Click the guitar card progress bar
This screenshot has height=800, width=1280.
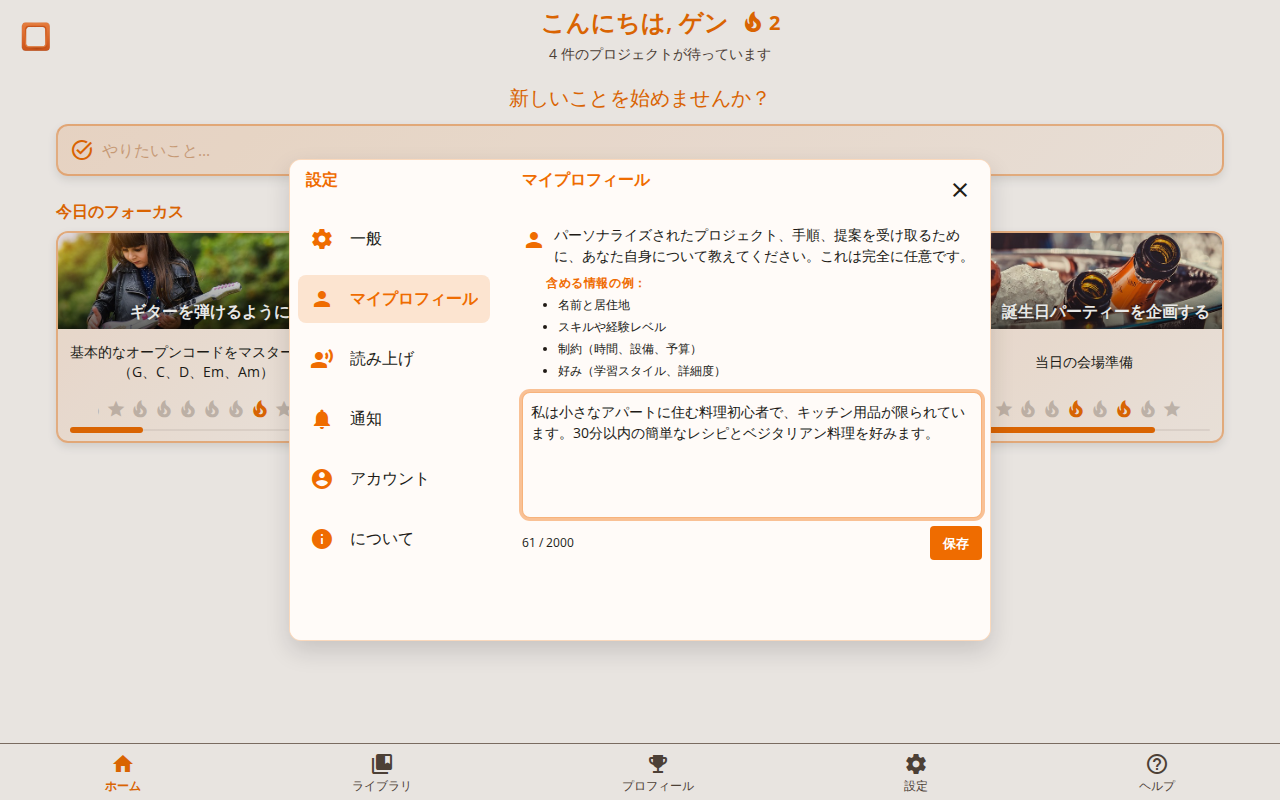coord(180,430)
